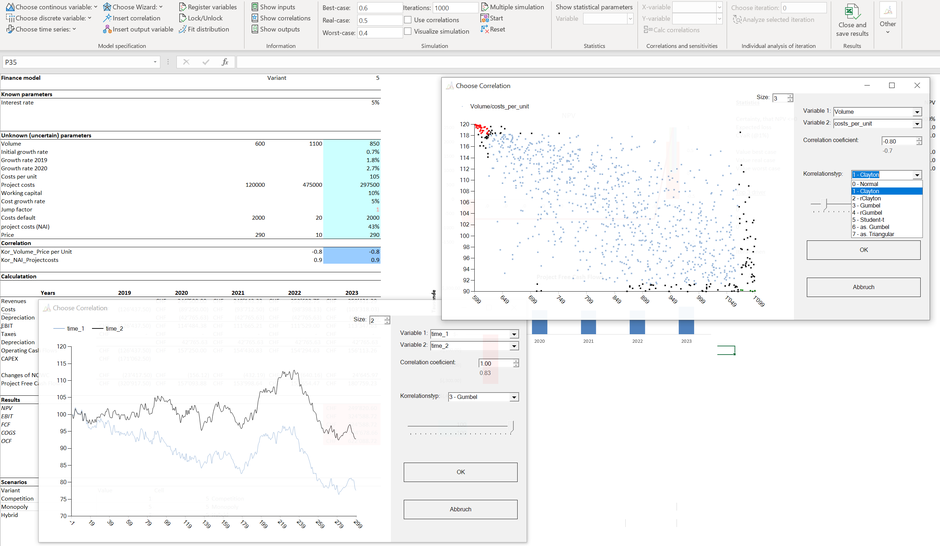940x546 pixels.
Task: Open Variable 1 dropdown showing Volume
Action: 917,111
